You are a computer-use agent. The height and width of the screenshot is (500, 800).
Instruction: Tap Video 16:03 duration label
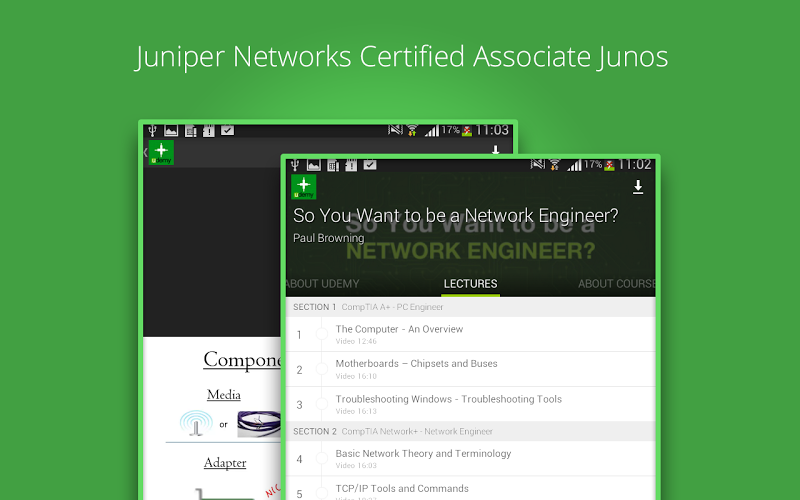[356, 465]
